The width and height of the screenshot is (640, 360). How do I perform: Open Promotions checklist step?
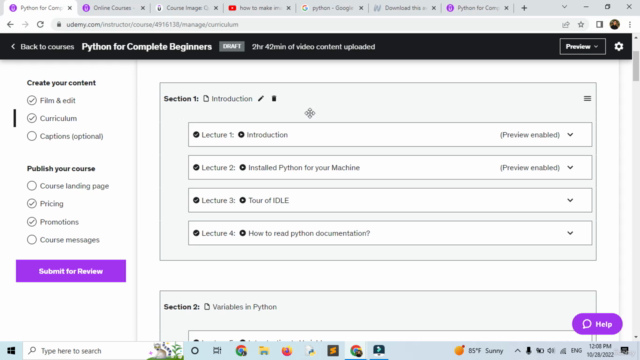coord(53,222)
